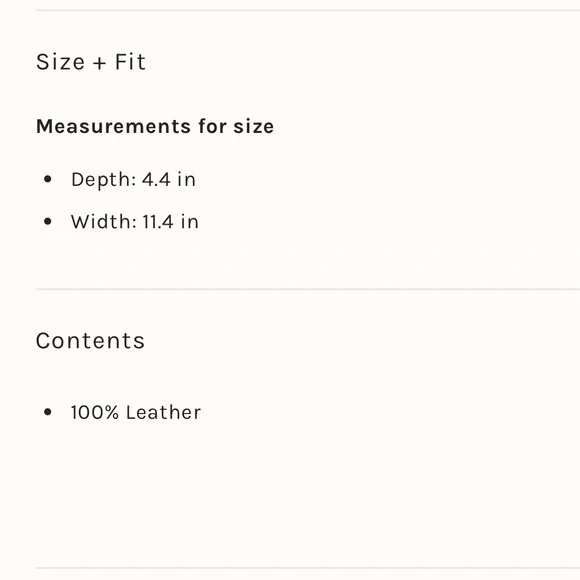This screenshot has width=580, height=580.
Task: Click the word Size in the top heading
Action: [x=60, y=62]
